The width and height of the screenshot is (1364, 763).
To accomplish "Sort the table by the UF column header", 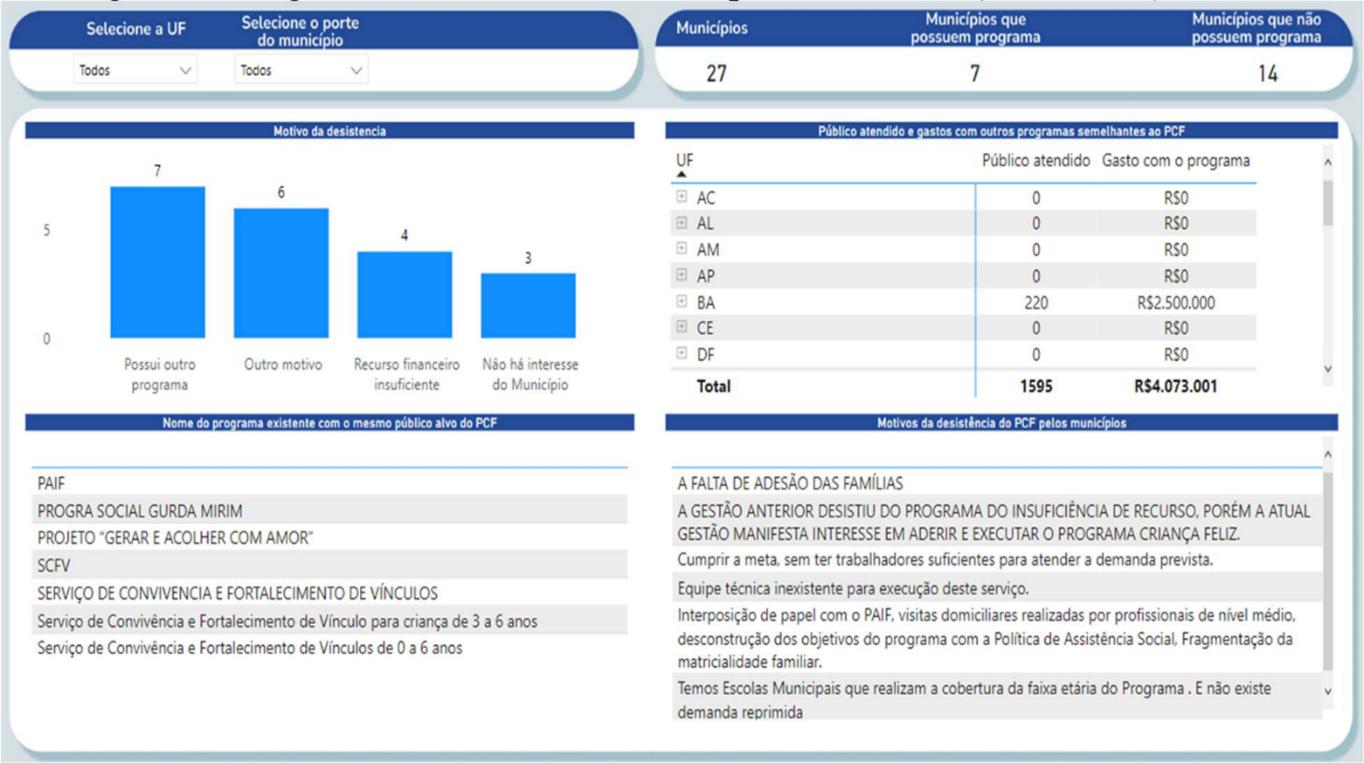I will 685,160.
